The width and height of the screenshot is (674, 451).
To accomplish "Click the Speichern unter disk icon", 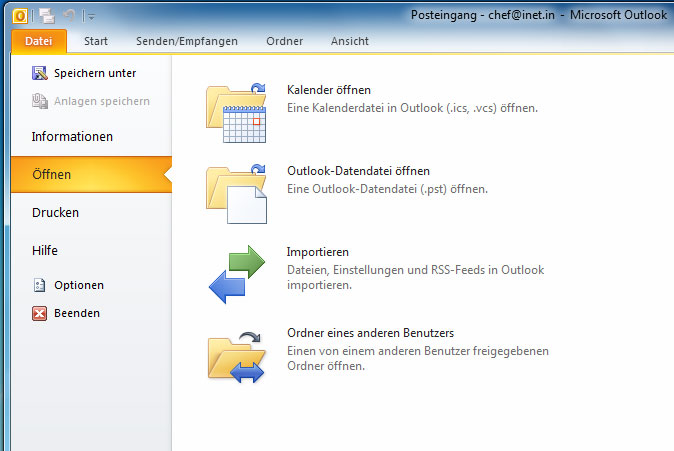I will tap(40, 73).
